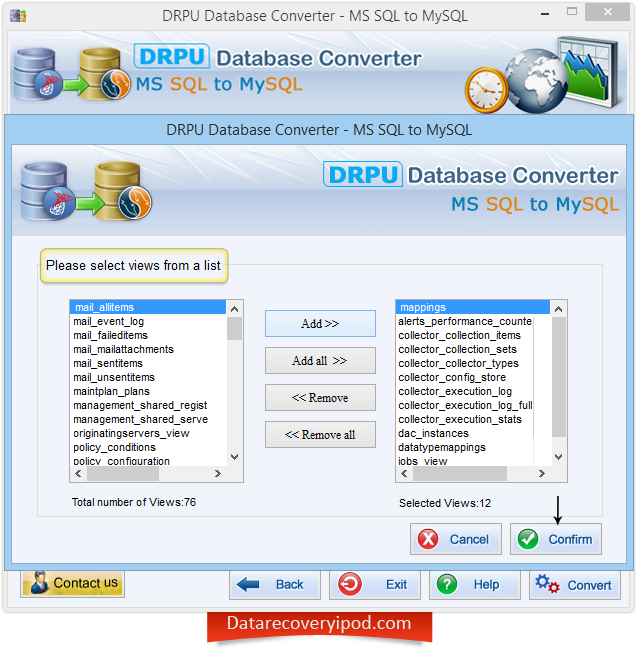
Task: Click down arrow of left list scrollbar
Action: [x=234, y=457]
